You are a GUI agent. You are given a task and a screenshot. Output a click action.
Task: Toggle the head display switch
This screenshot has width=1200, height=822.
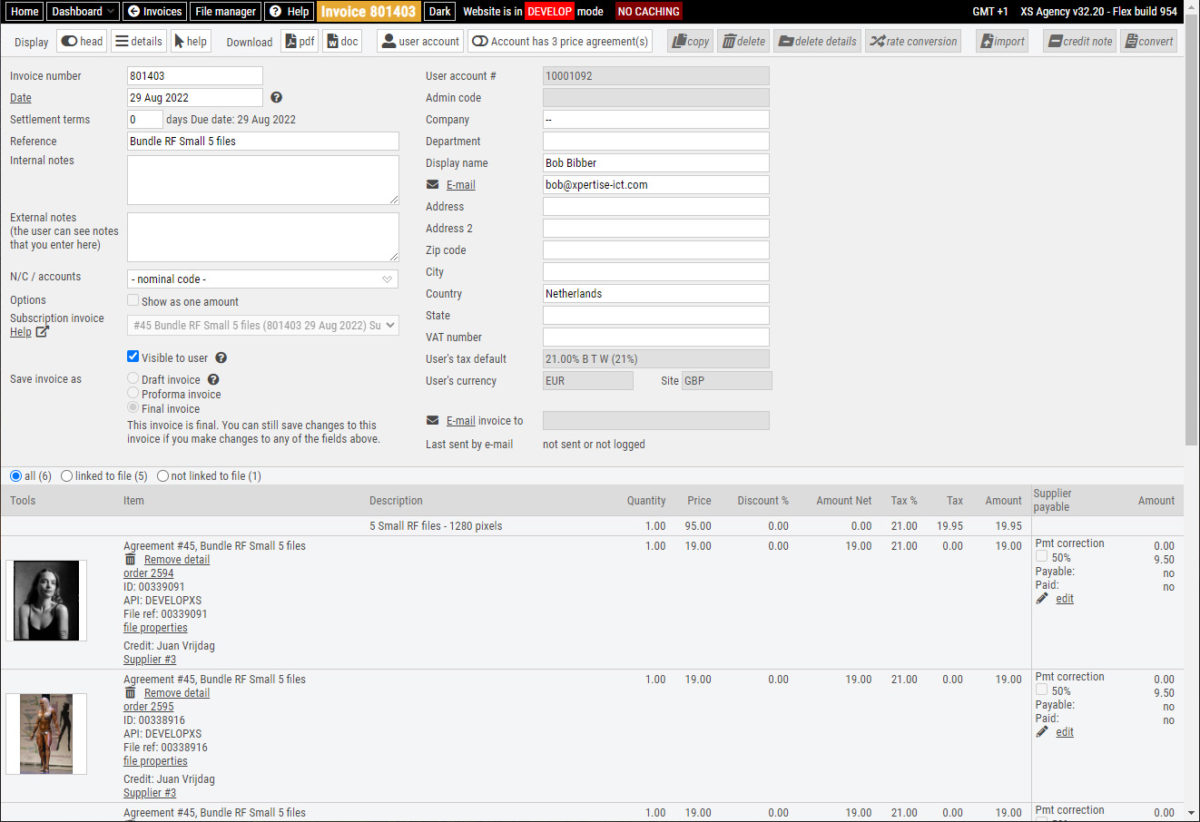click(82, 42)
